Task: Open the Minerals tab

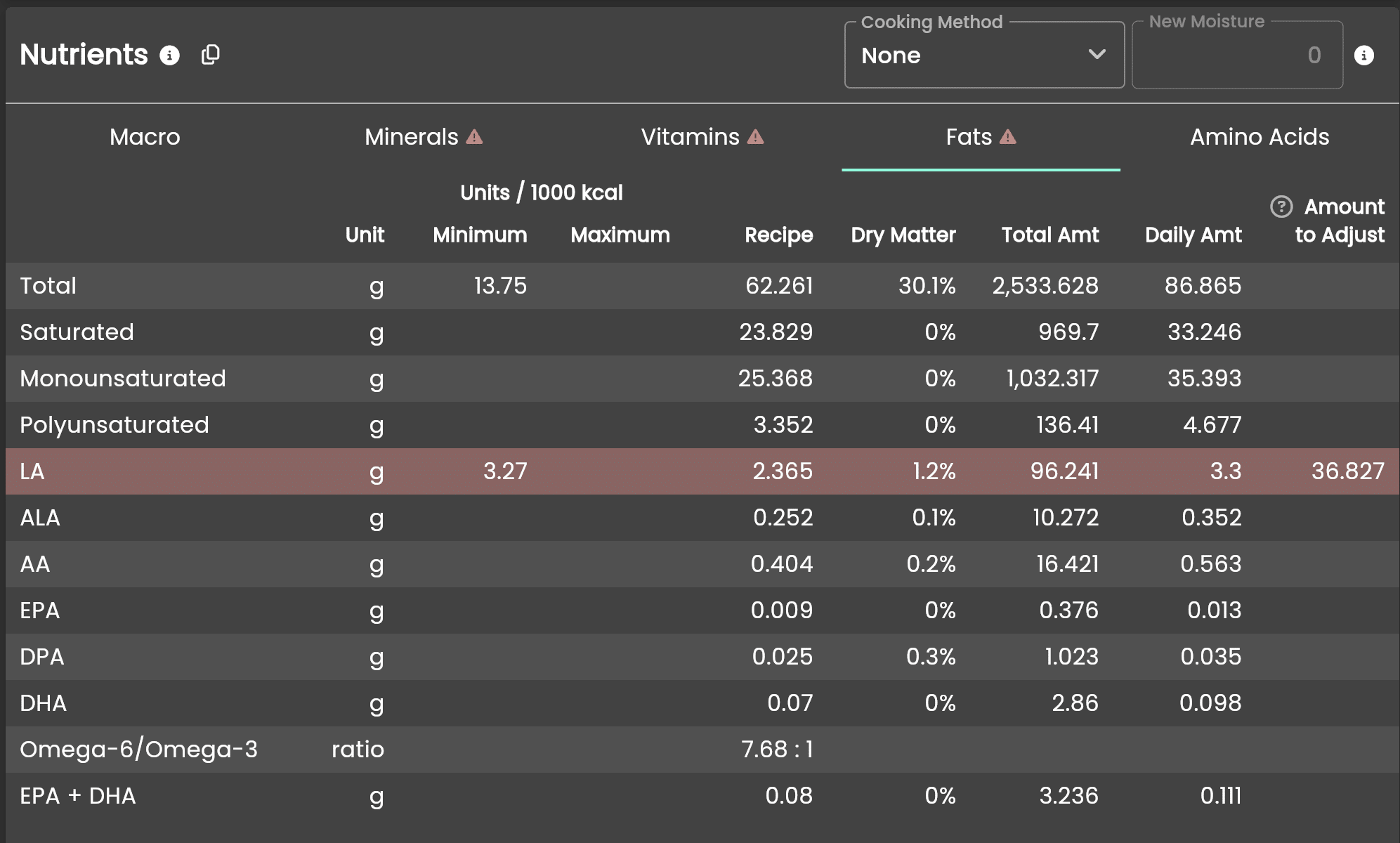Action: click(x=411, y=137)
